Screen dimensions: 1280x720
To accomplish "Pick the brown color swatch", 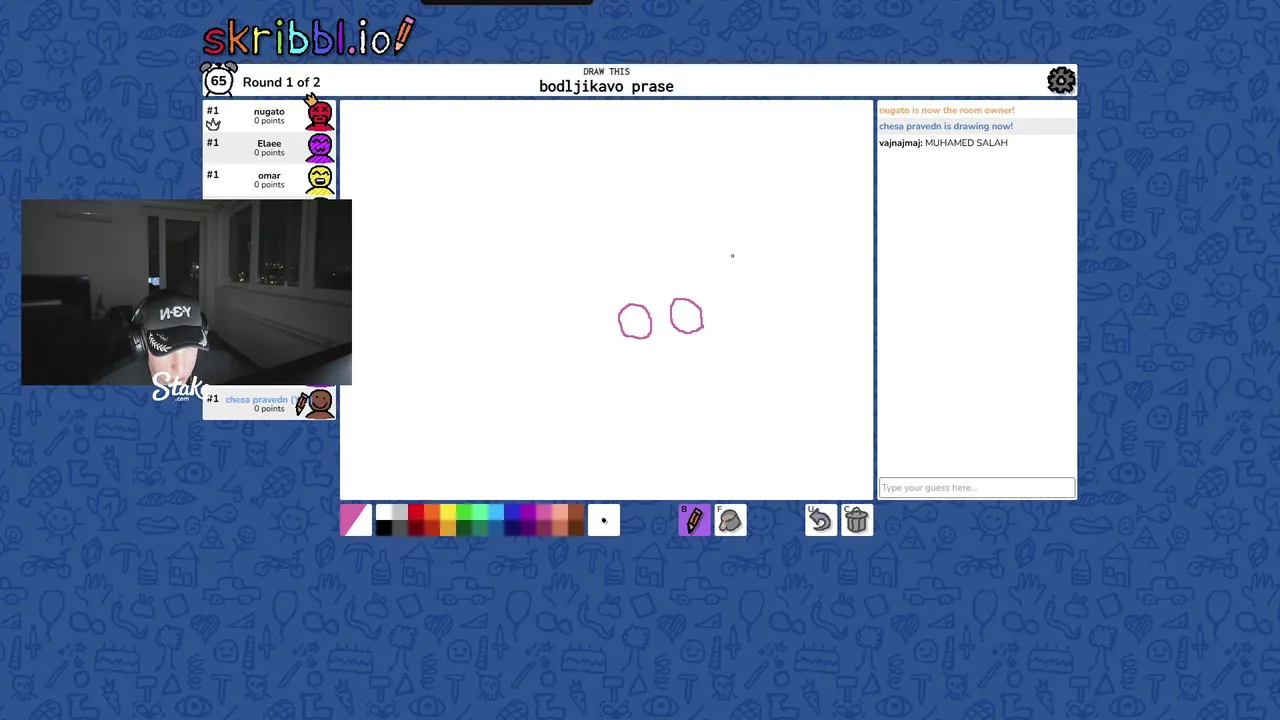I will coord(576,512).
